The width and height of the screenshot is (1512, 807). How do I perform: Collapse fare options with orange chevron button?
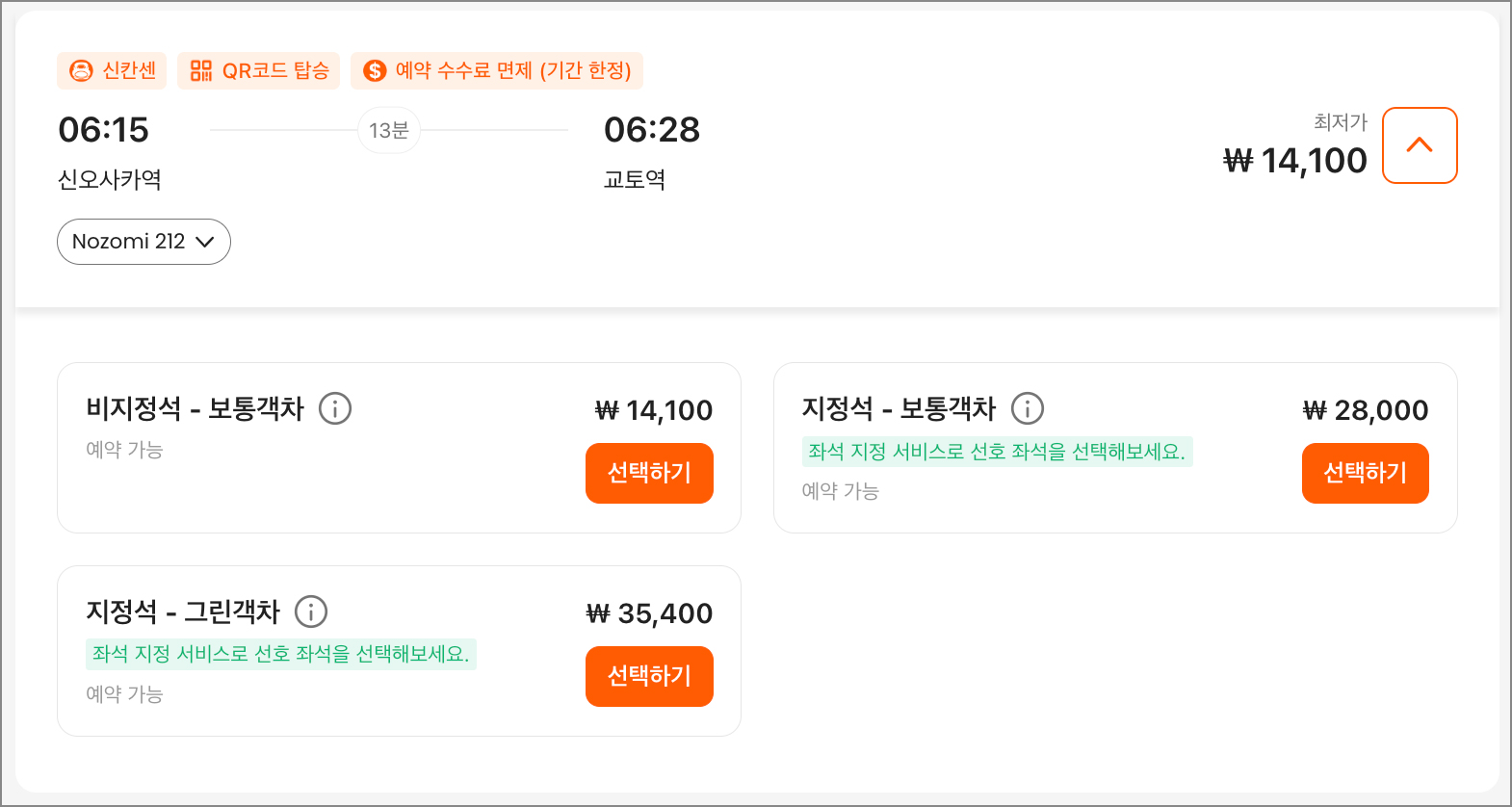(1419, 145)
